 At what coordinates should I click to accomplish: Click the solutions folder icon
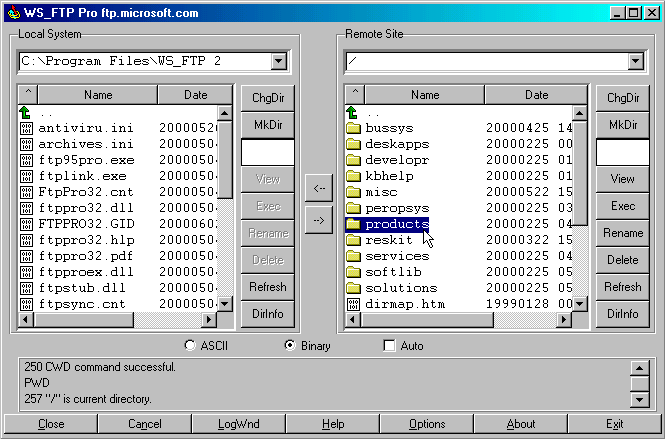coord(353,288)
